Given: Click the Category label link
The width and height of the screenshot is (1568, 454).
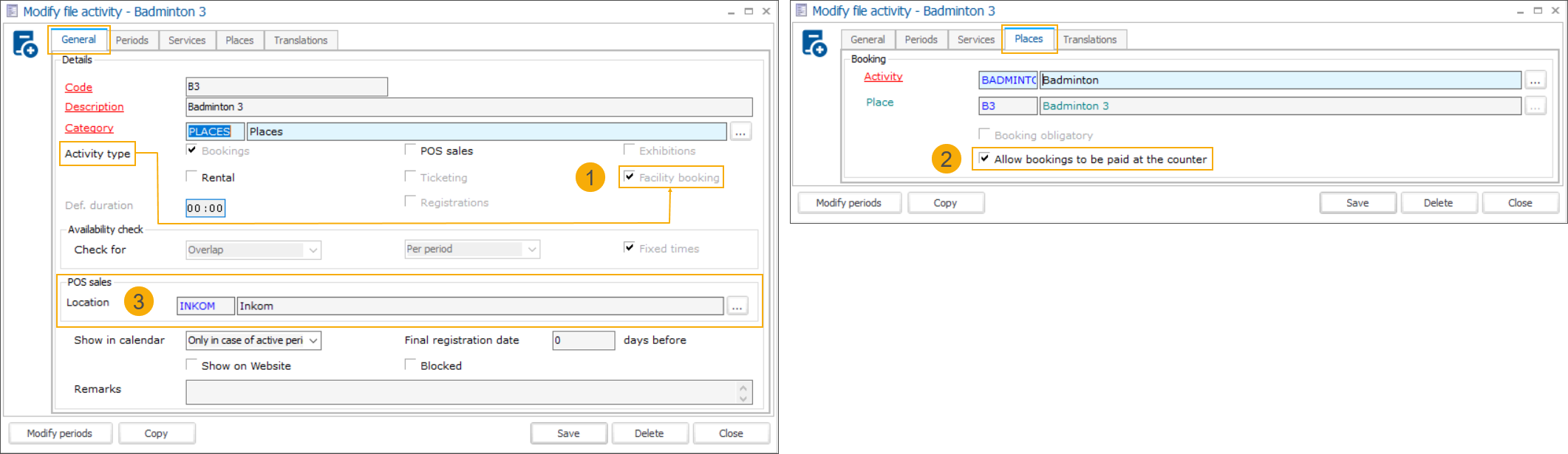Looking at the screenshot, I should (89, 128).
